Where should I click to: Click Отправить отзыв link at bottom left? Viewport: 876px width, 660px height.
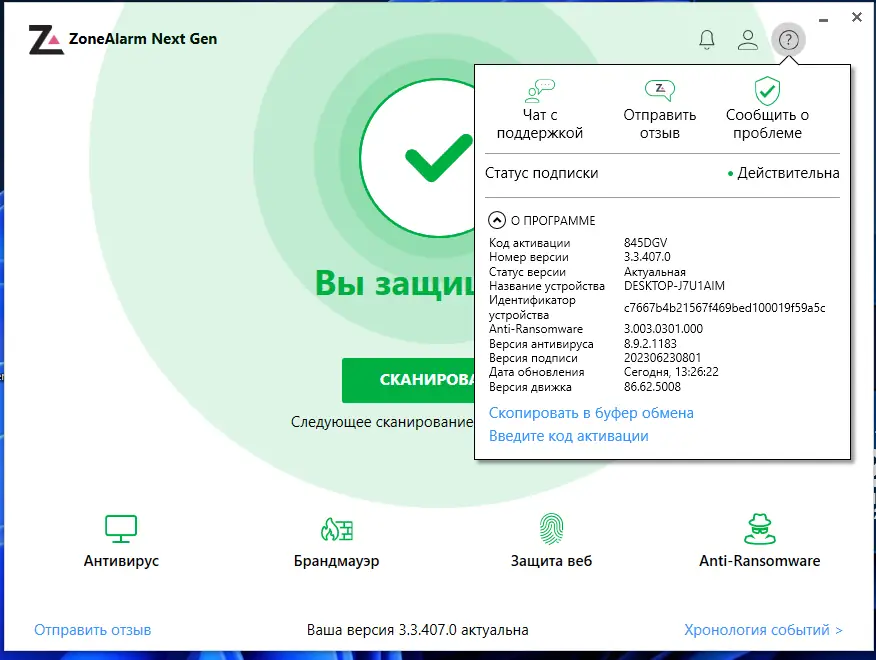(x=93, y=630)
